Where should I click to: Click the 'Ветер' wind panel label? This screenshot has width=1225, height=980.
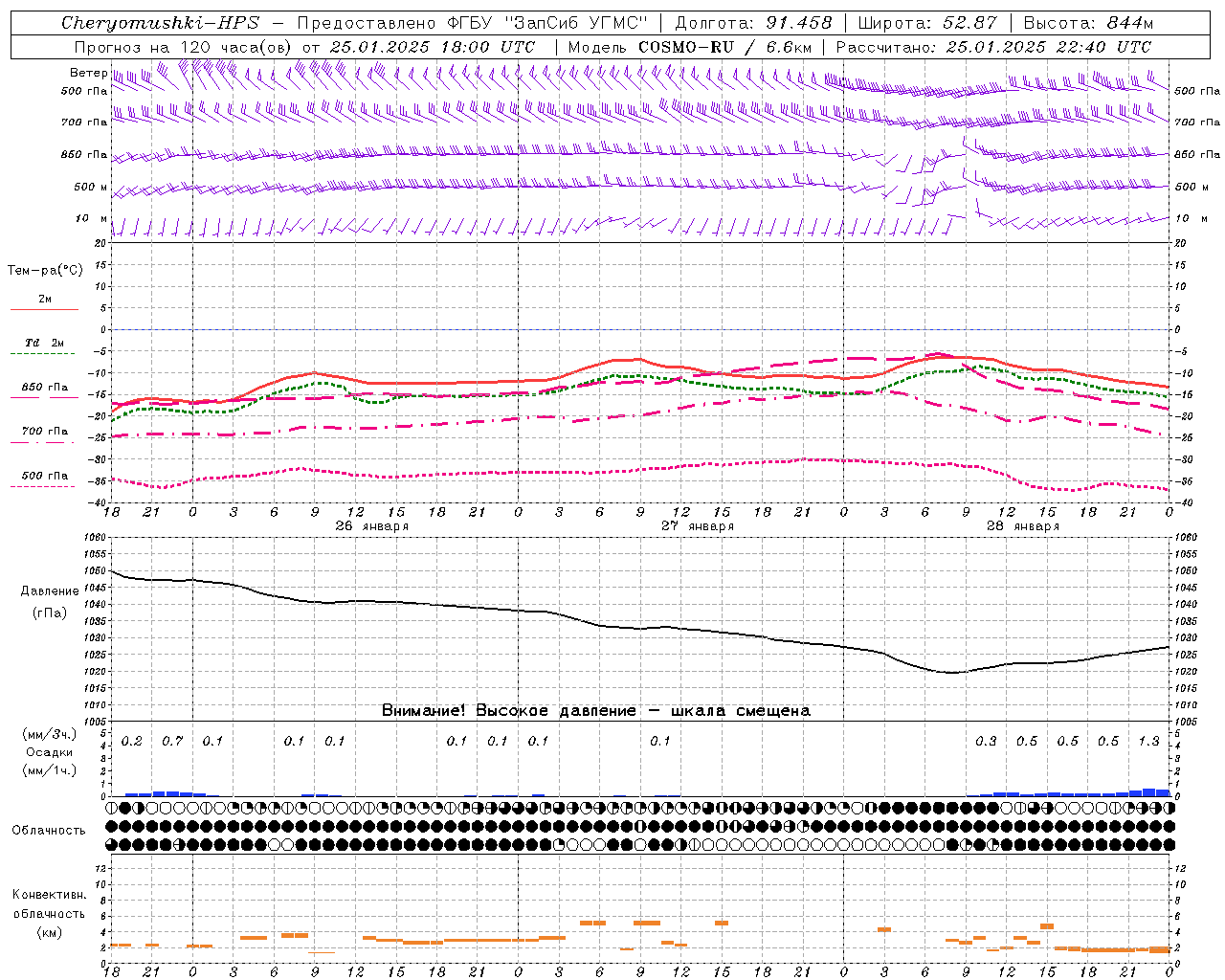tap(88, 73)
